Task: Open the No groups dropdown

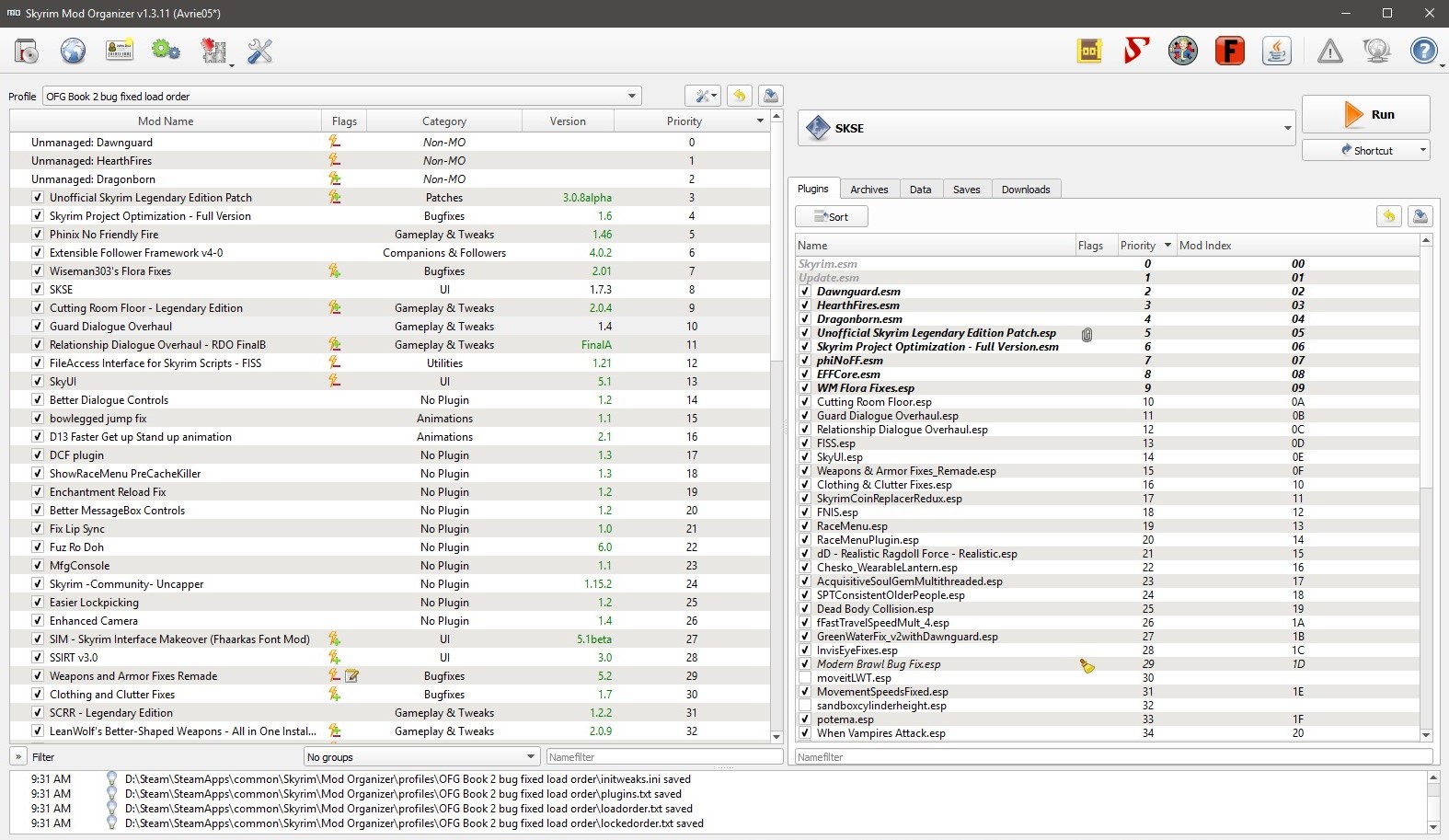Action: [x=421, y=757]
